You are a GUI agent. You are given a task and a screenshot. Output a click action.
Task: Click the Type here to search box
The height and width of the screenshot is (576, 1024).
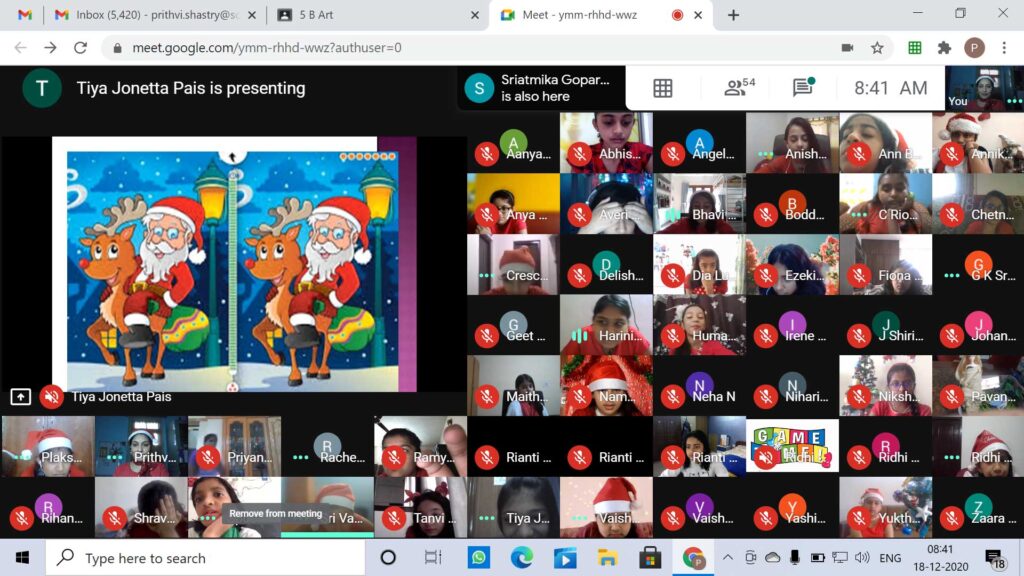[x=205, y=558]
